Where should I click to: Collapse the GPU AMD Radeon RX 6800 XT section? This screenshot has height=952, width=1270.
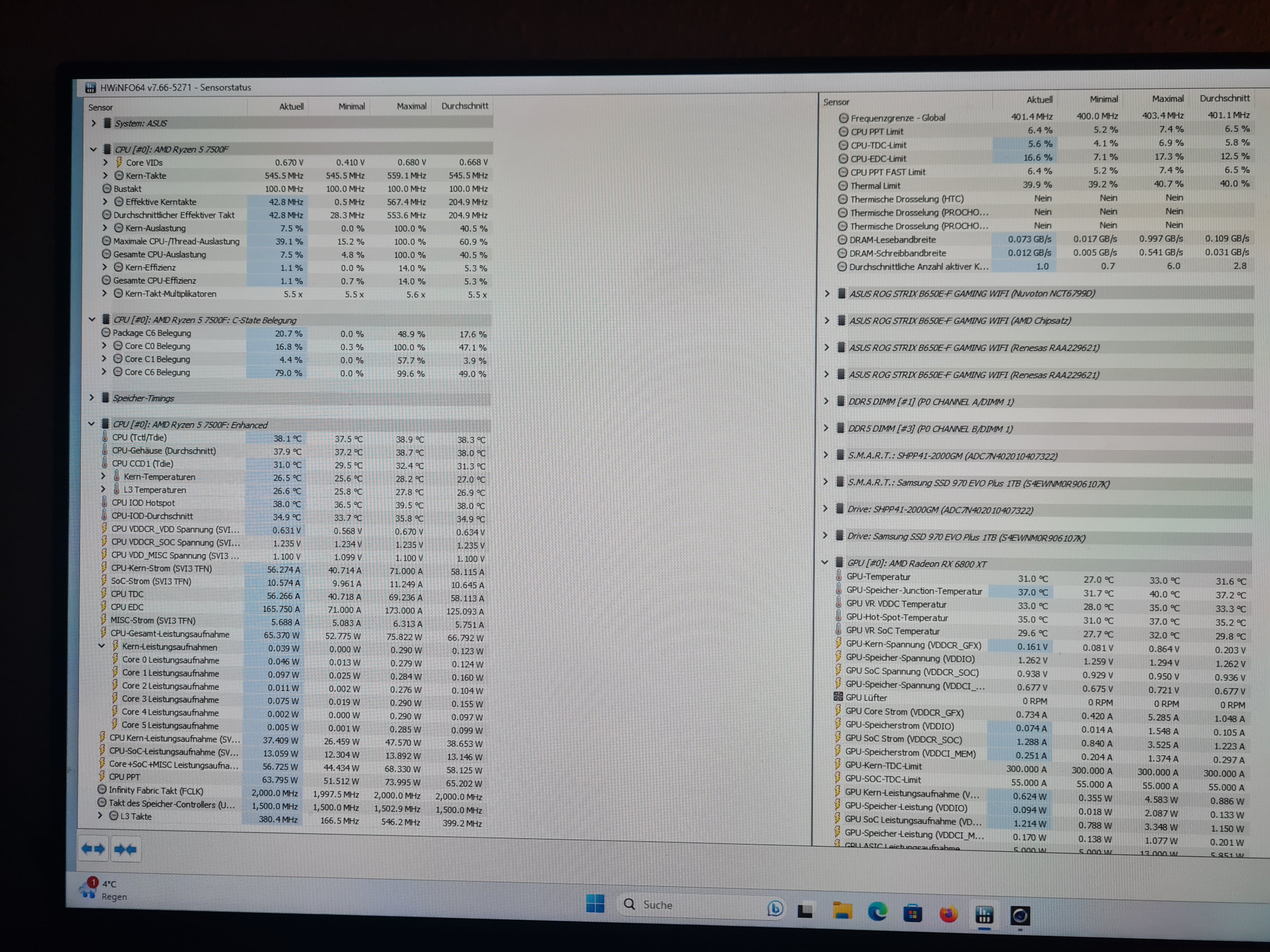[825, 562]
